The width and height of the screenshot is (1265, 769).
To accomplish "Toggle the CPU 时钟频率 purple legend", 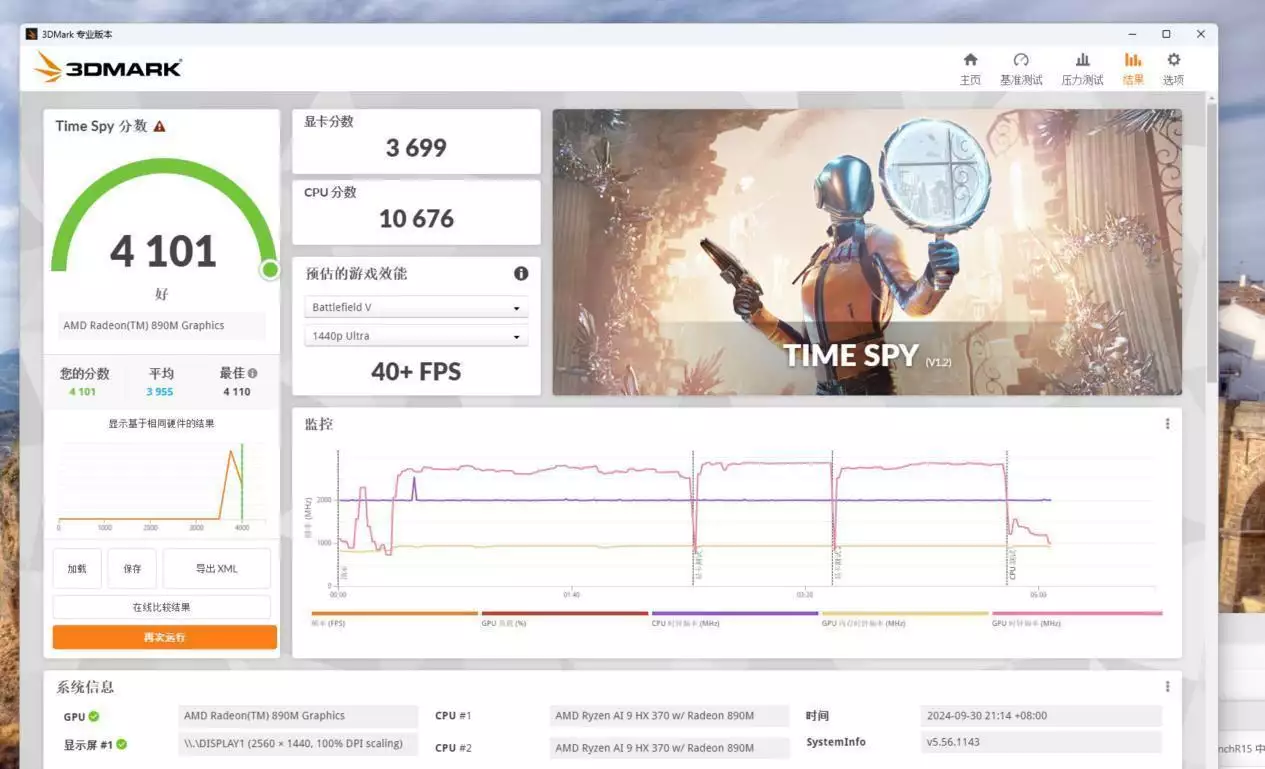I will [735, 618].
